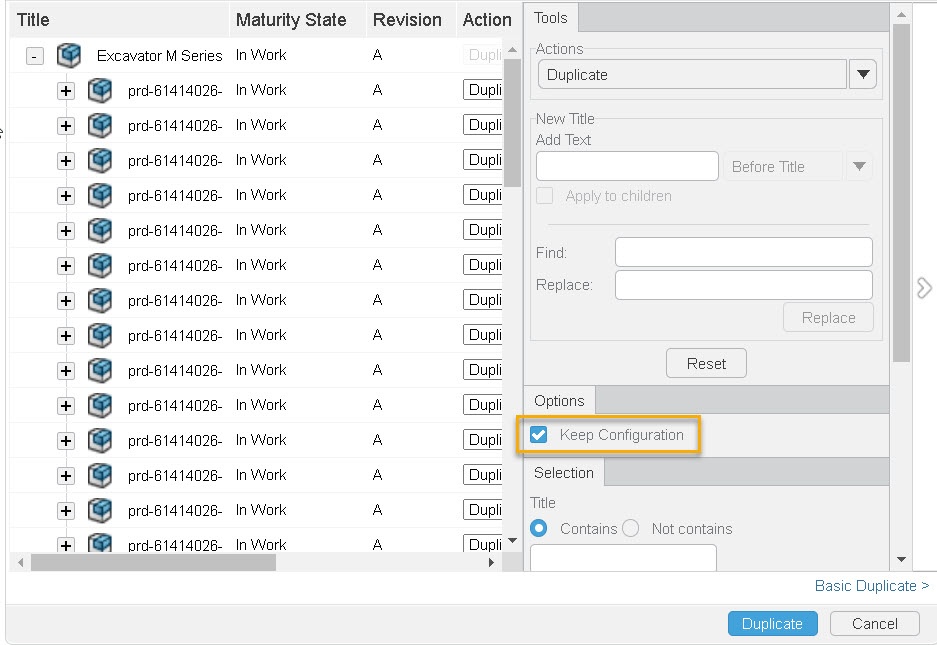The width and height of the screenshot is (937, 645).
Task: Click the right arrow of the horizontal scrollbar
Action: tap(491, 563)
